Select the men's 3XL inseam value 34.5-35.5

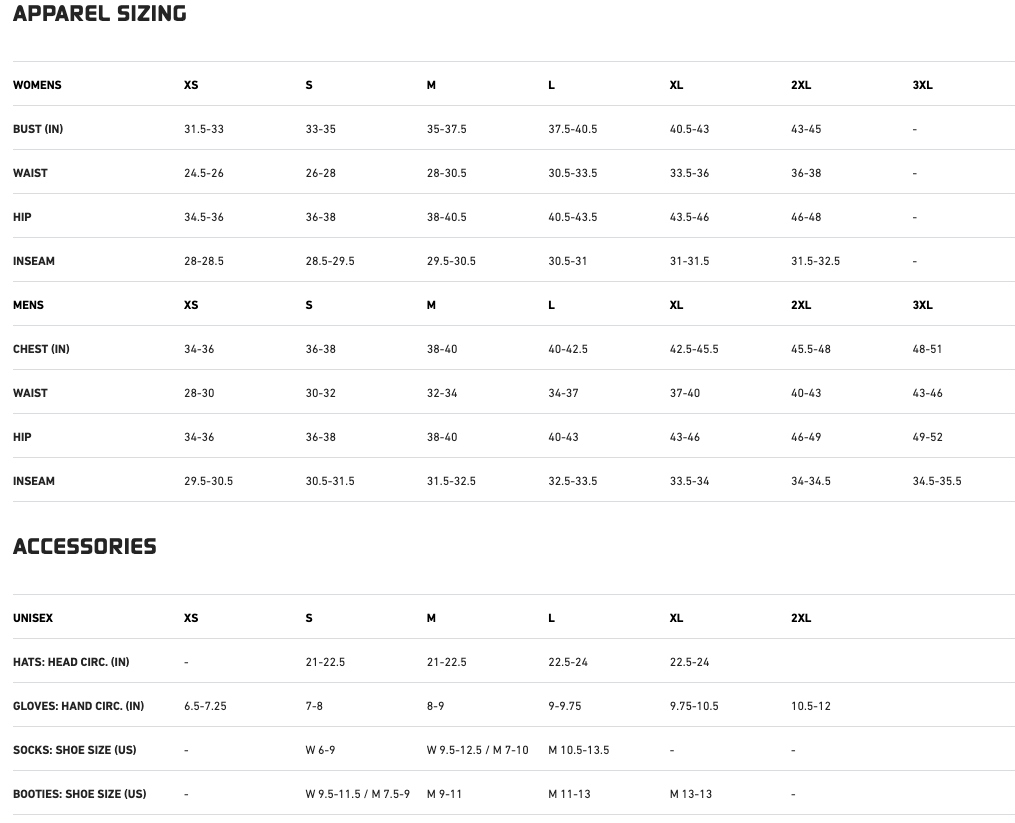click(937, 481)
